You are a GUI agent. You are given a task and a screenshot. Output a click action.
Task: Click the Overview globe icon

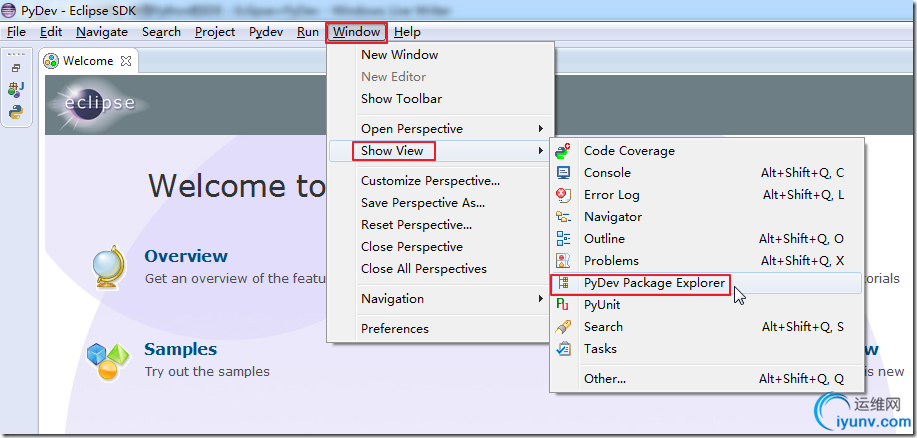pos(109,267)
